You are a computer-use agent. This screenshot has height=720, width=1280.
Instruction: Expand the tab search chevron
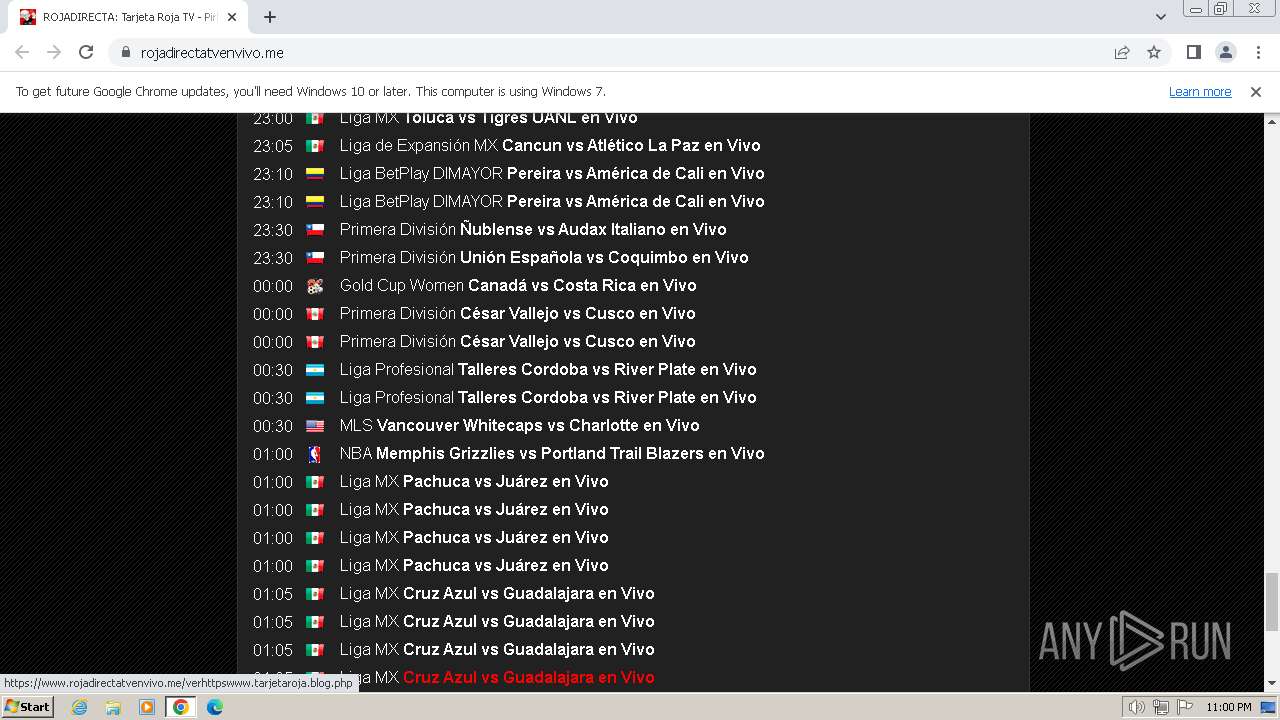click(x=1160, y=17)
